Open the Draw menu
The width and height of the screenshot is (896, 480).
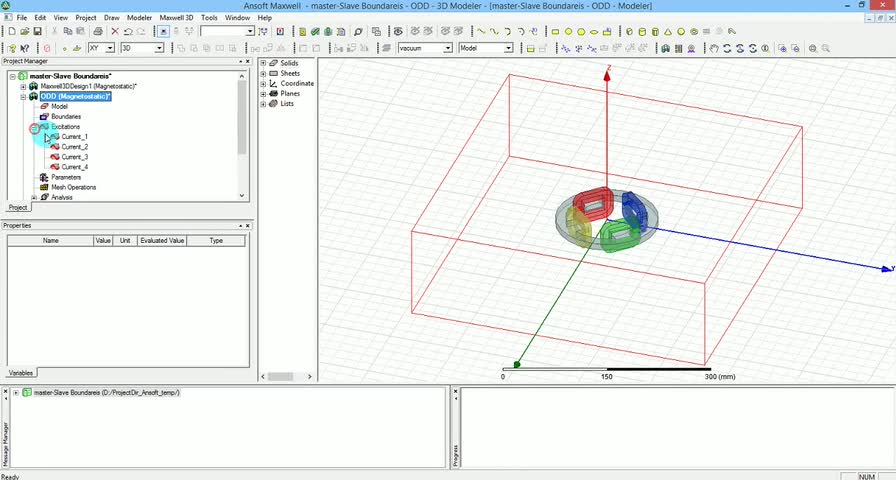click(x=111, y=18)
